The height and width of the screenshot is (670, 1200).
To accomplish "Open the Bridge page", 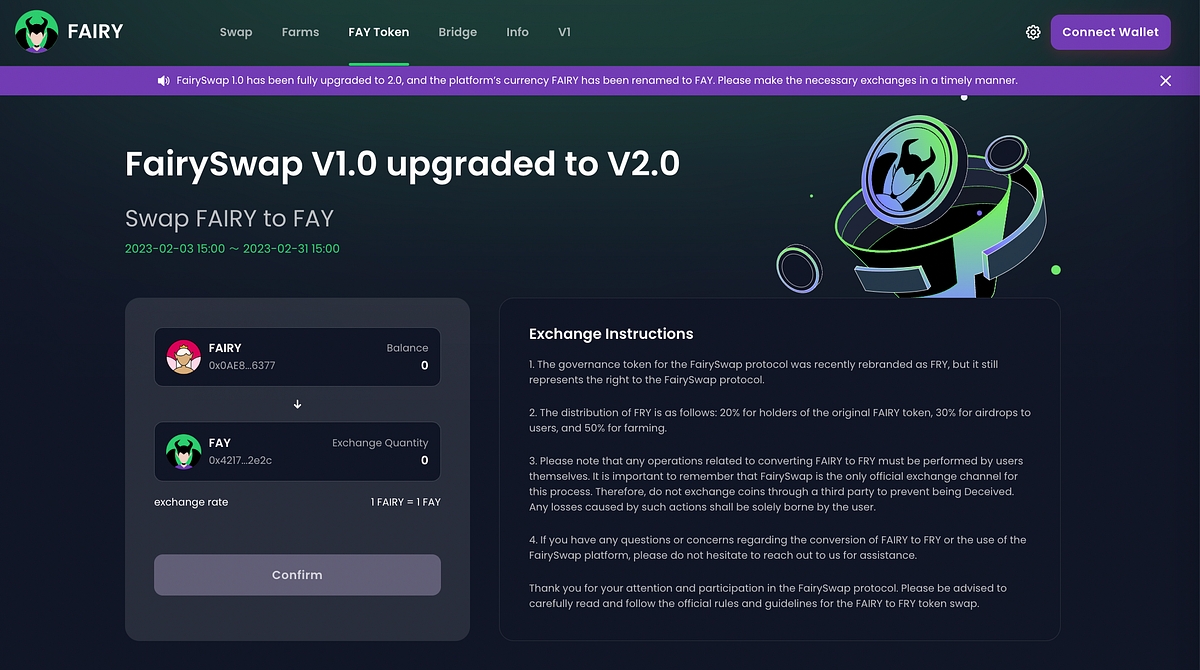I will (x=457, y=32).
